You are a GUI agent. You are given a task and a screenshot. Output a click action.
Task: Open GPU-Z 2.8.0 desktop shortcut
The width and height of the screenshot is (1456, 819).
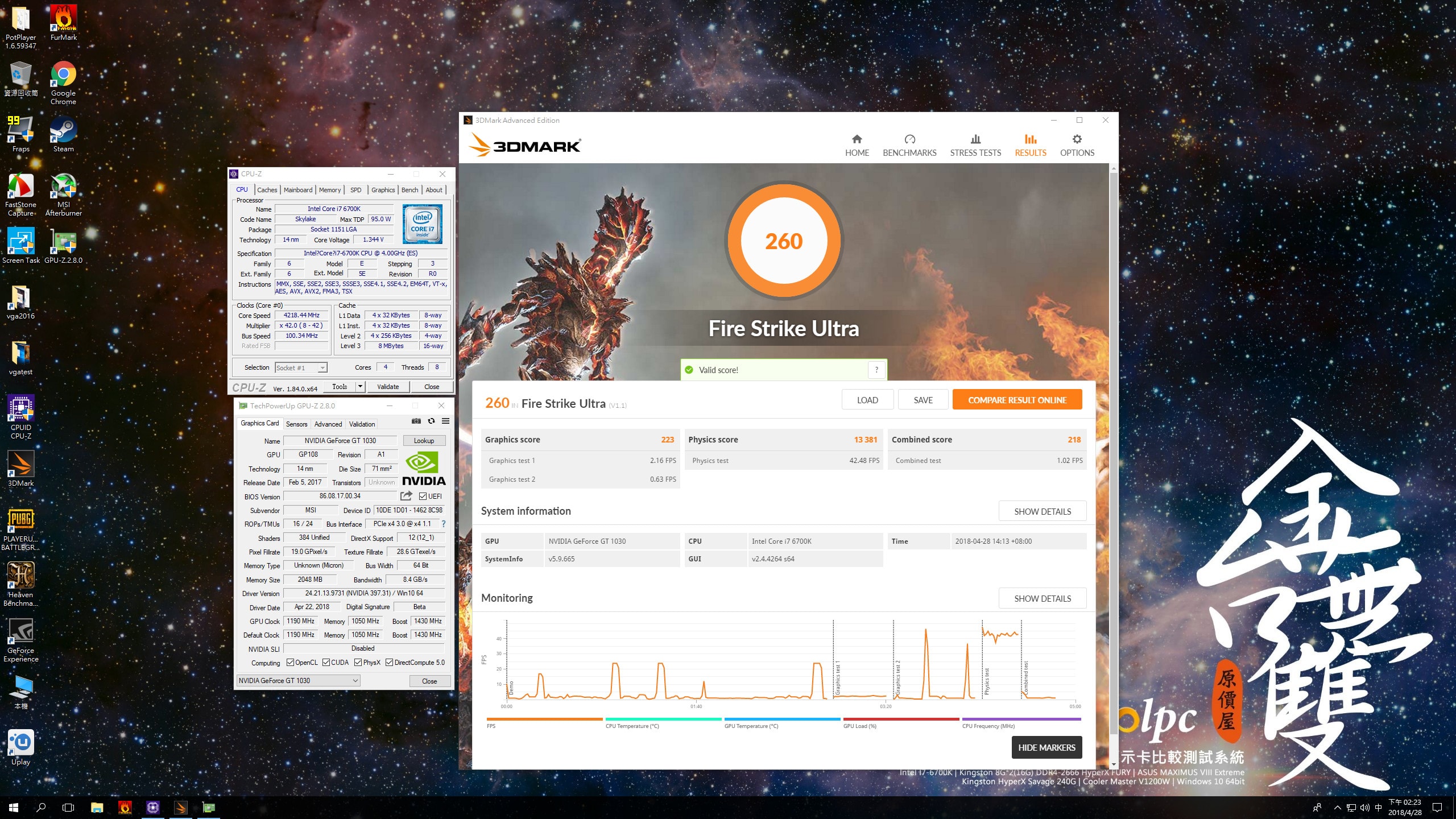64,246
